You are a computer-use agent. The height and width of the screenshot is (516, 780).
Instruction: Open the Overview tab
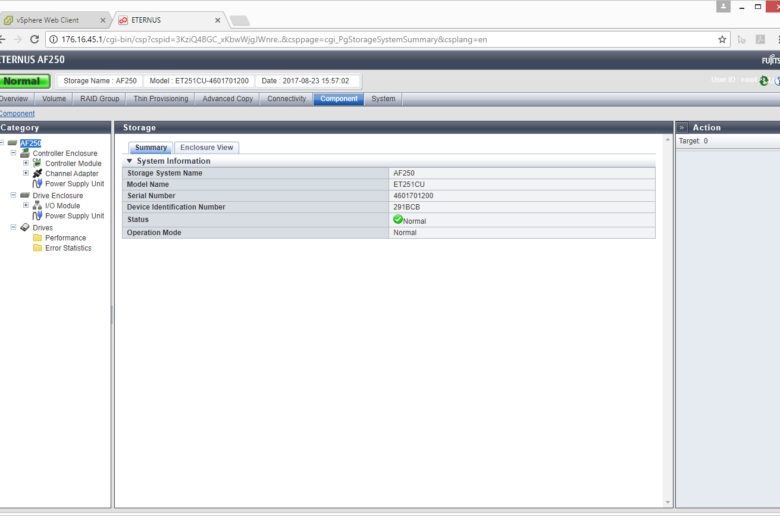pos(15,99)
